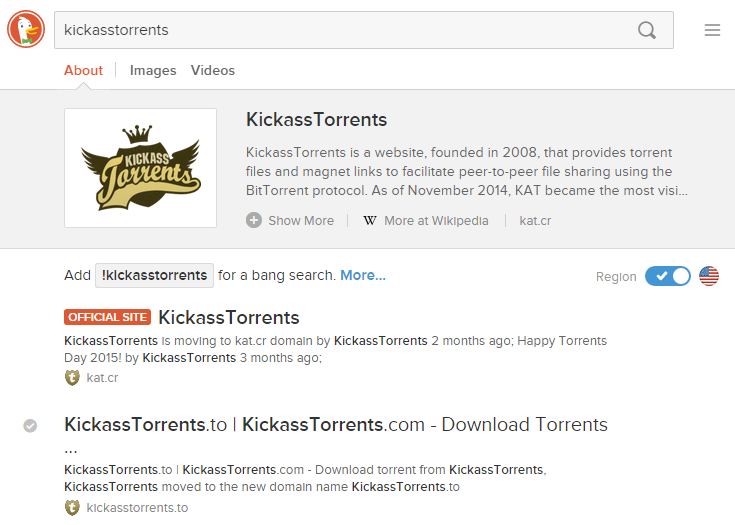Open the Official Site KickassTorrents result title
The width and height of the screenshot is (735, 525).
229,317
